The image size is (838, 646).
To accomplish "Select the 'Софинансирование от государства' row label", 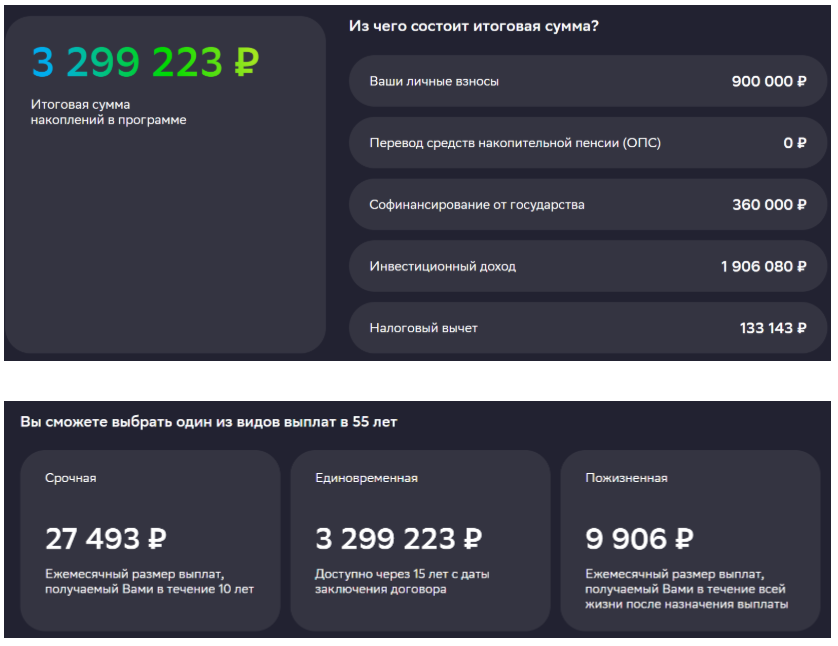I will [x=477, y=205].
